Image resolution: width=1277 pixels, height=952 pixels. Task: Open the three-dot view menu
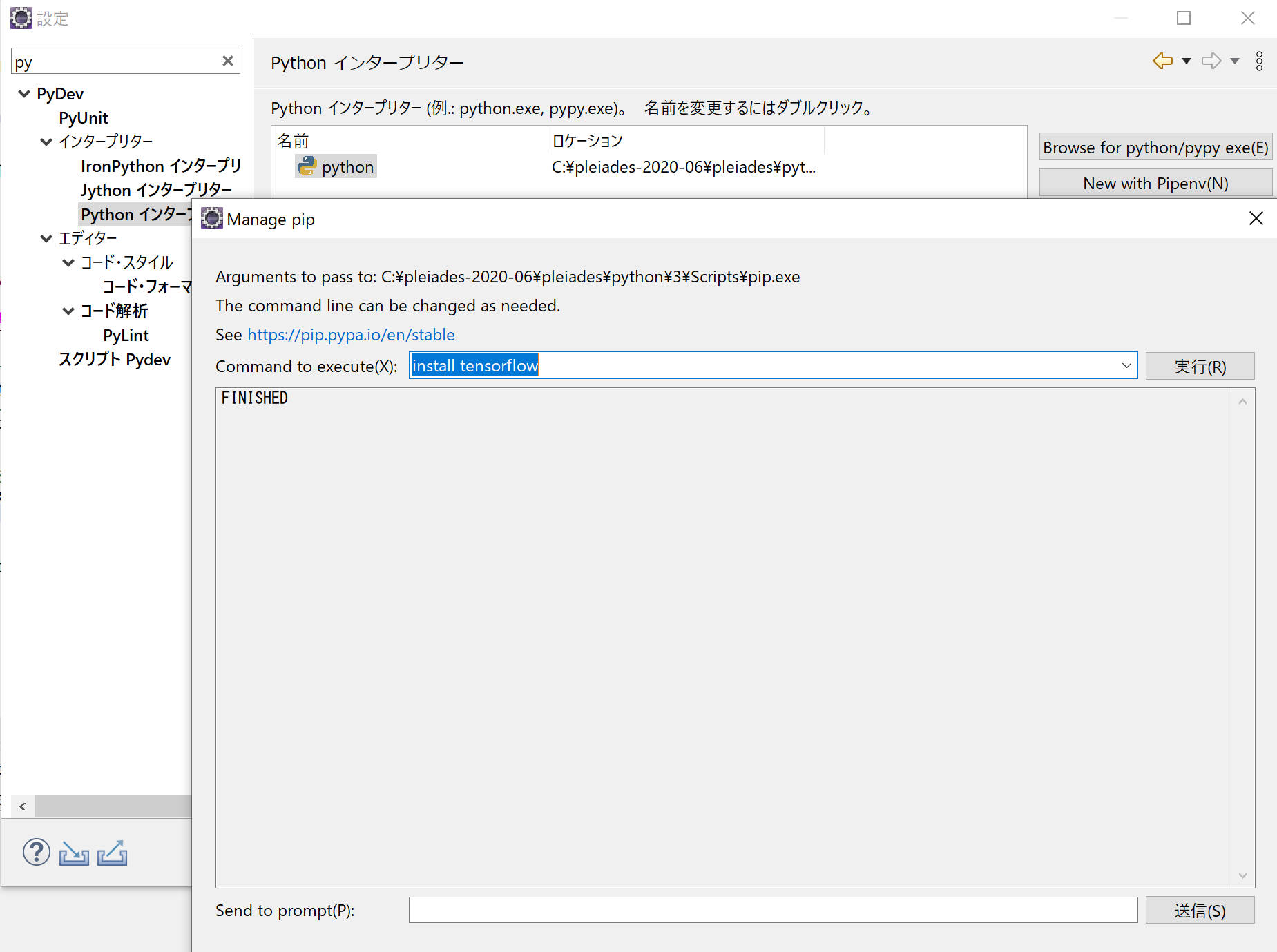coord(1260,61)
